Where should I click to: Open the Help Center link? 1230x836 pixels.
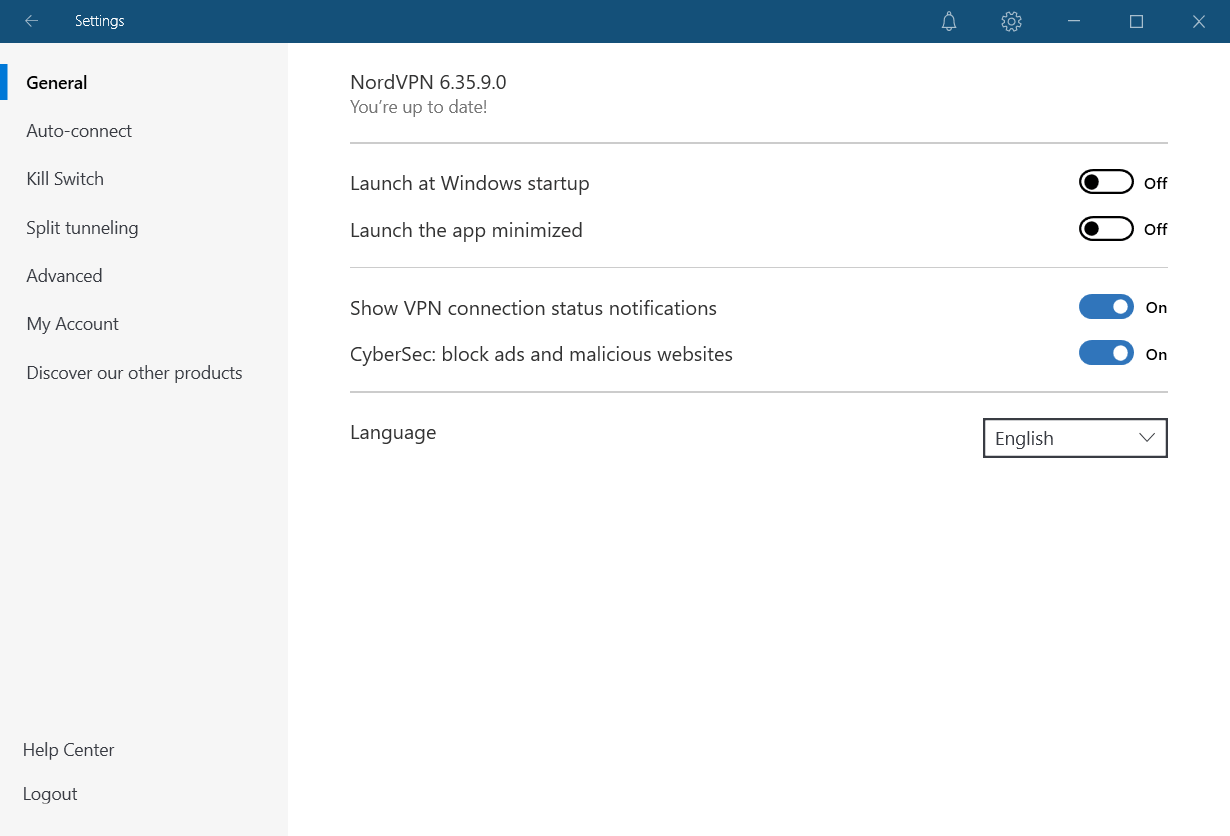68,750
